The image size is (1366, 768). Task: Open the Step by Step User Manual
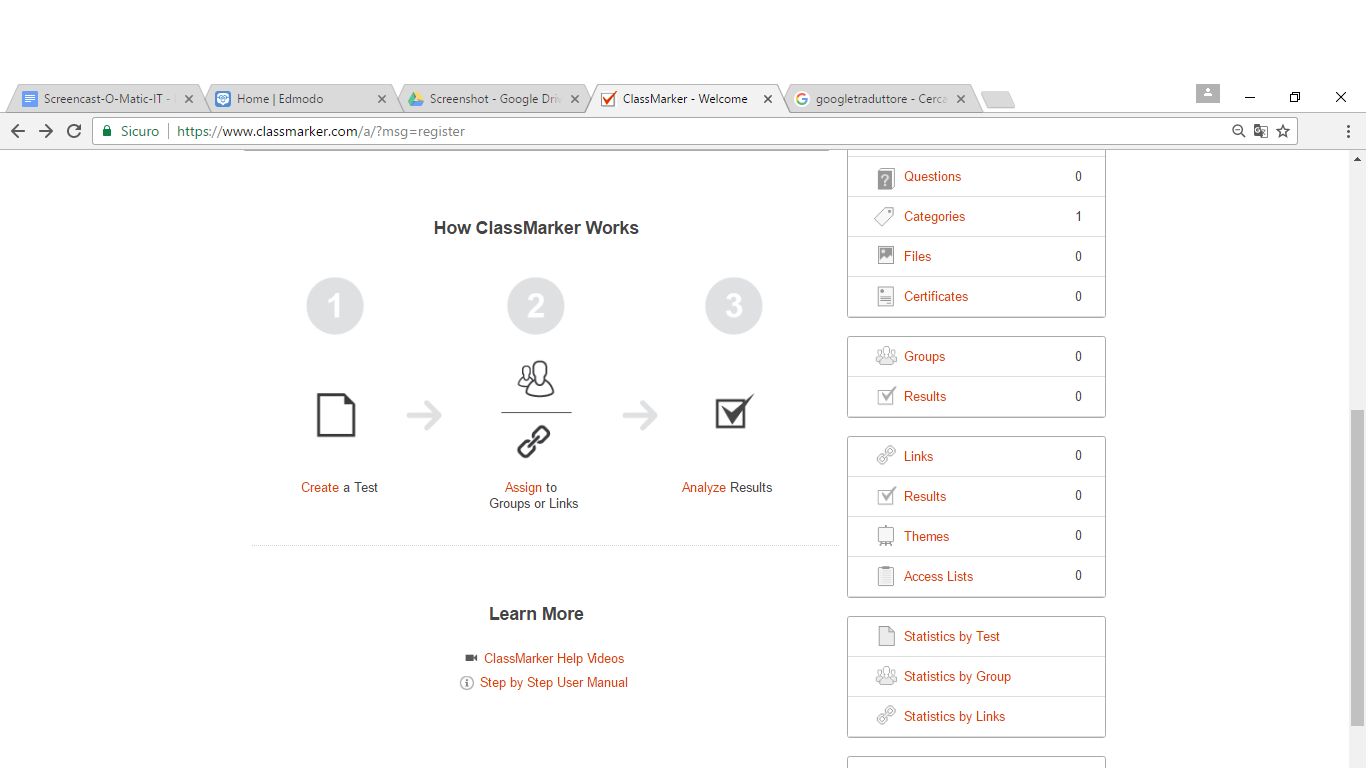tap(554, 683)
